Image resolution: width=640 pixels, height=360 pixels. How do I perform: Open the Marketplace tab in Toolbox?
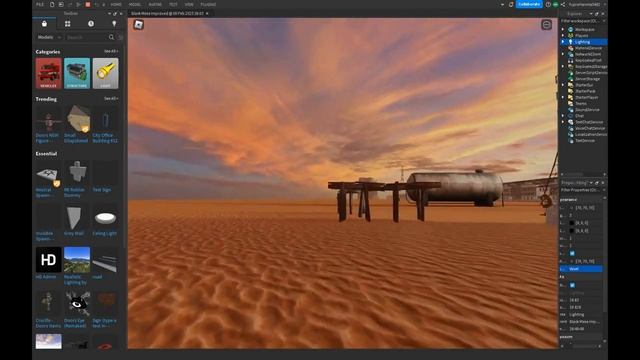coord(44,24)
